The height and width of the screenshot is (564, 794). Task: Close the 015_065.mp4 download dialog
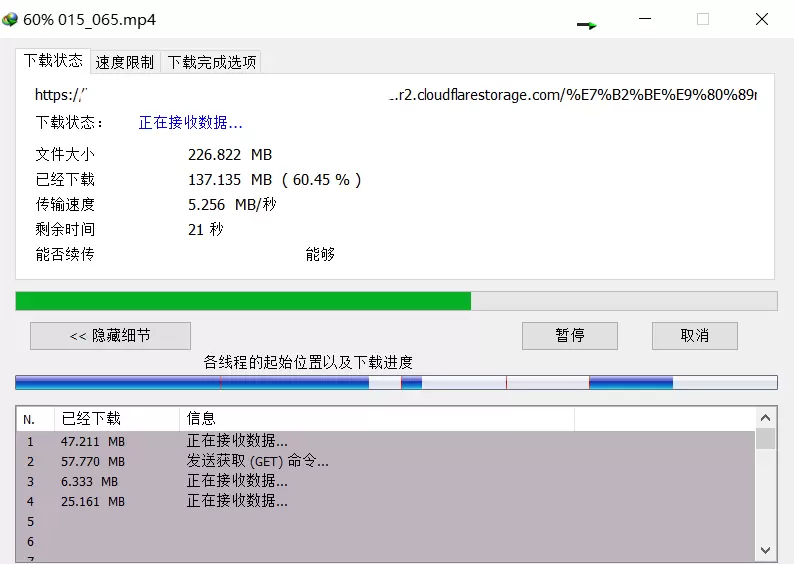[x=762, y=19]
